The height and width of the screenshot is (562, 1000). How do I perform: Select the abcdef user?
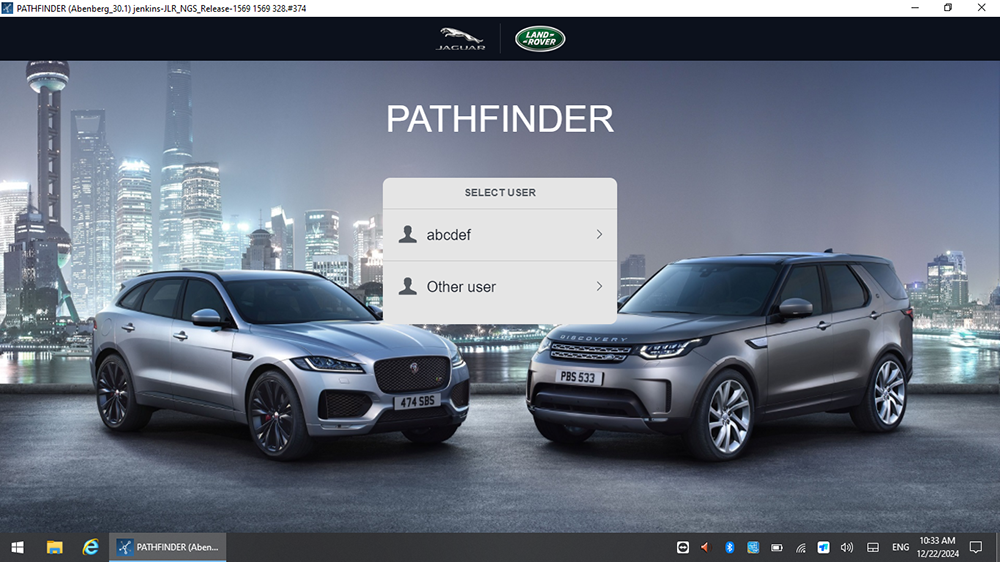500,235
